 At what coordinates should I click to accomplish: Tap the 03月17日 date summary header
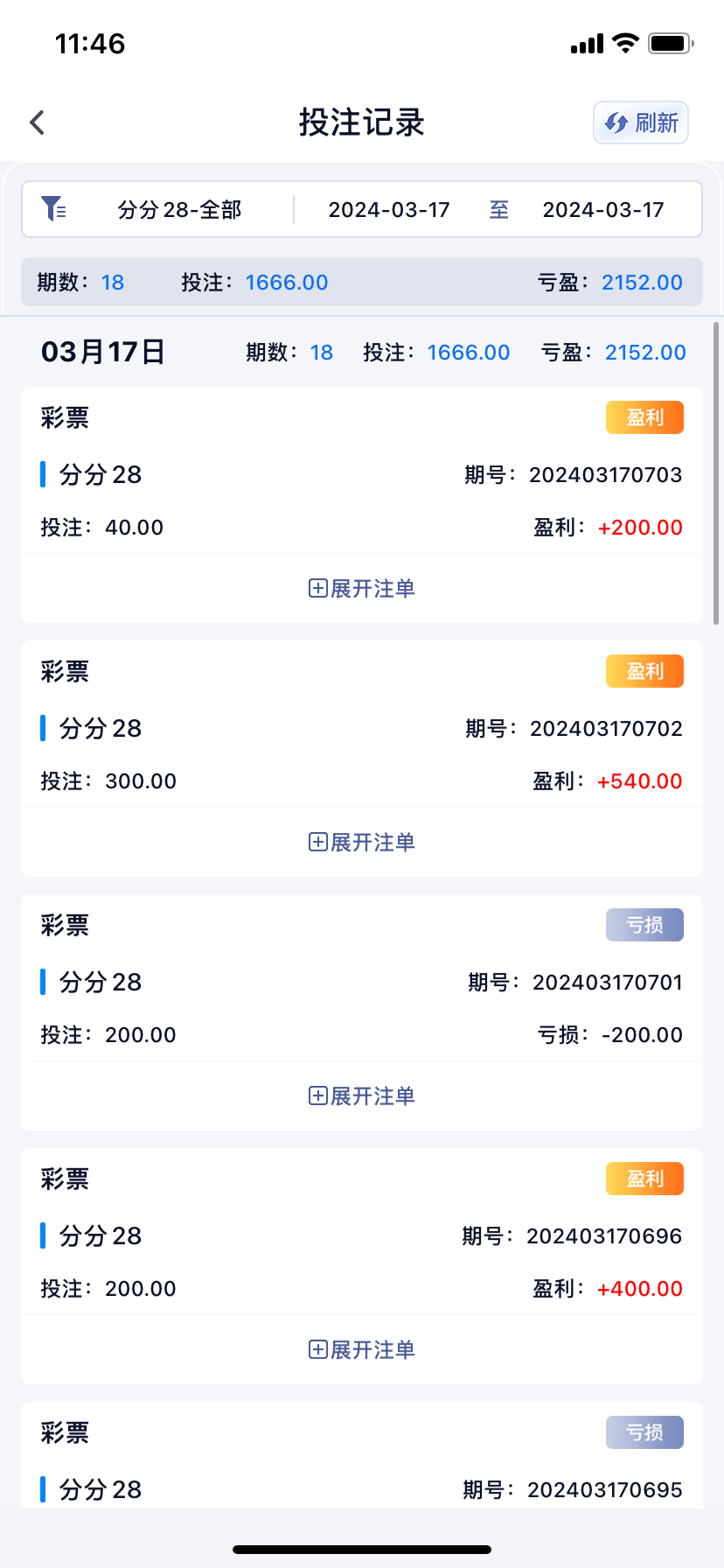pos(103,352)
